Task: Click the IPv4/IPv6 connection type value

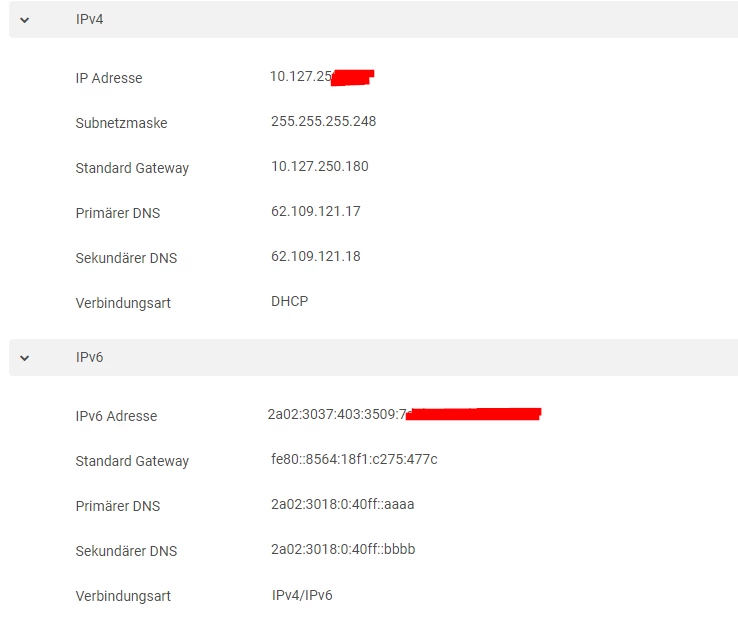Action: pos(302,595)
